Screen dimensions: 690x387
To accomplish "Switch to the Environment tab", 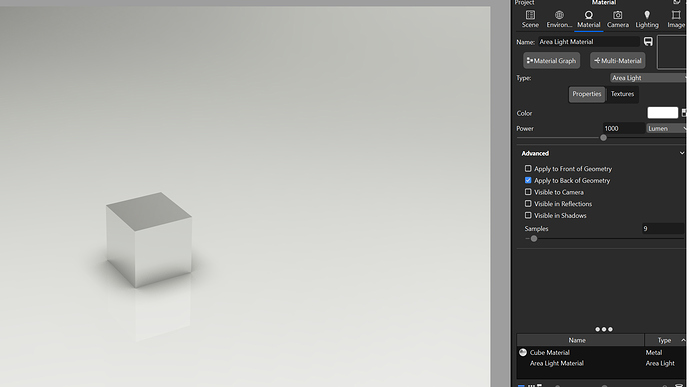I will [x=559, y=19].
